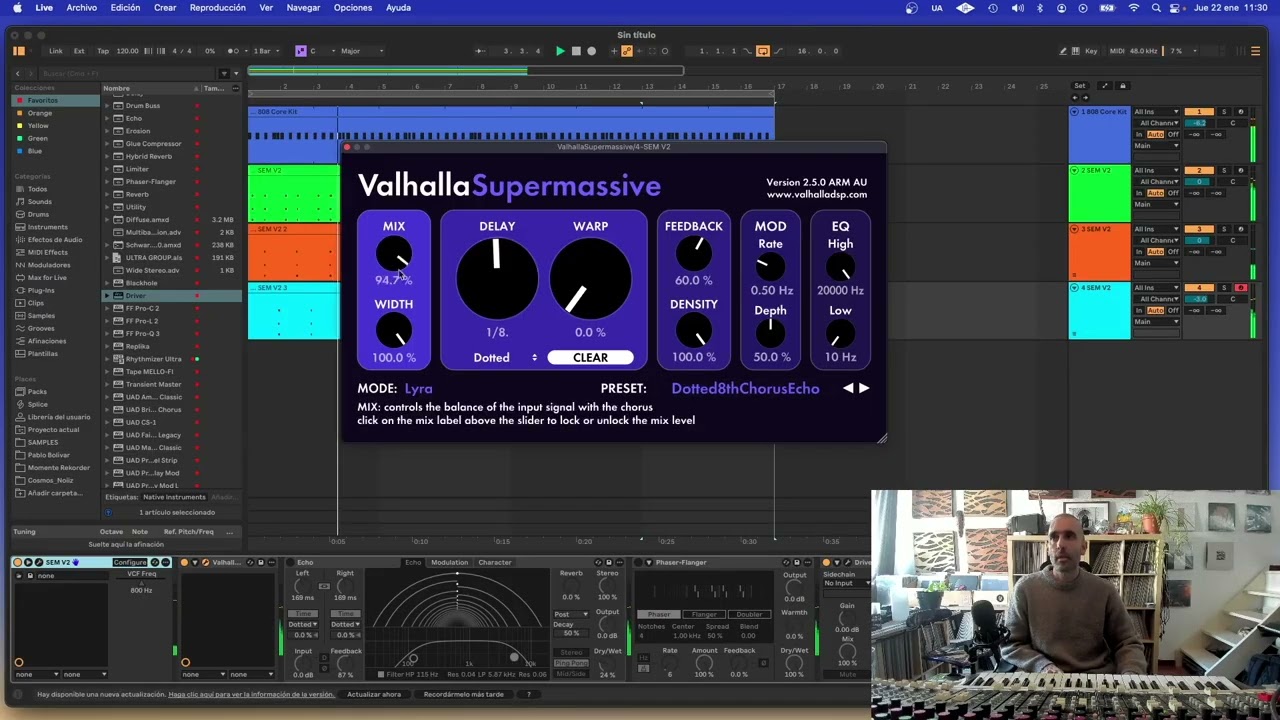Arm the Arrangement Record button
This screenshot has width=1280, height=720.
[x=592, y=51]
